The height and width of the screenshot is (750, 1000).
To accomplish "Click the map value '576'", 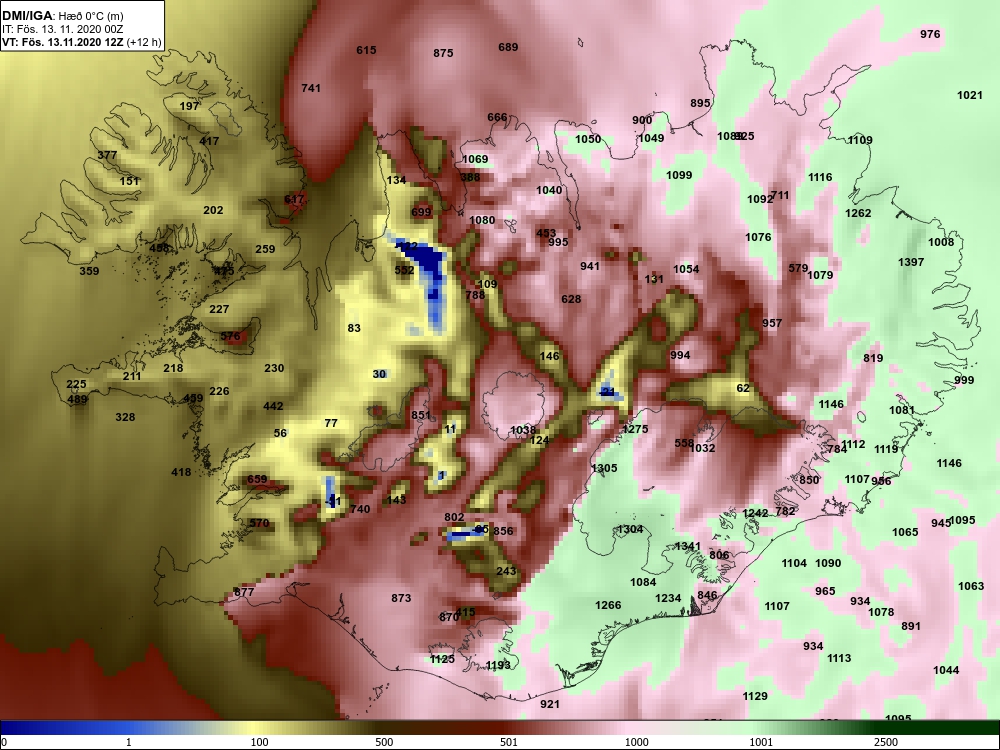I will (230, 335).
